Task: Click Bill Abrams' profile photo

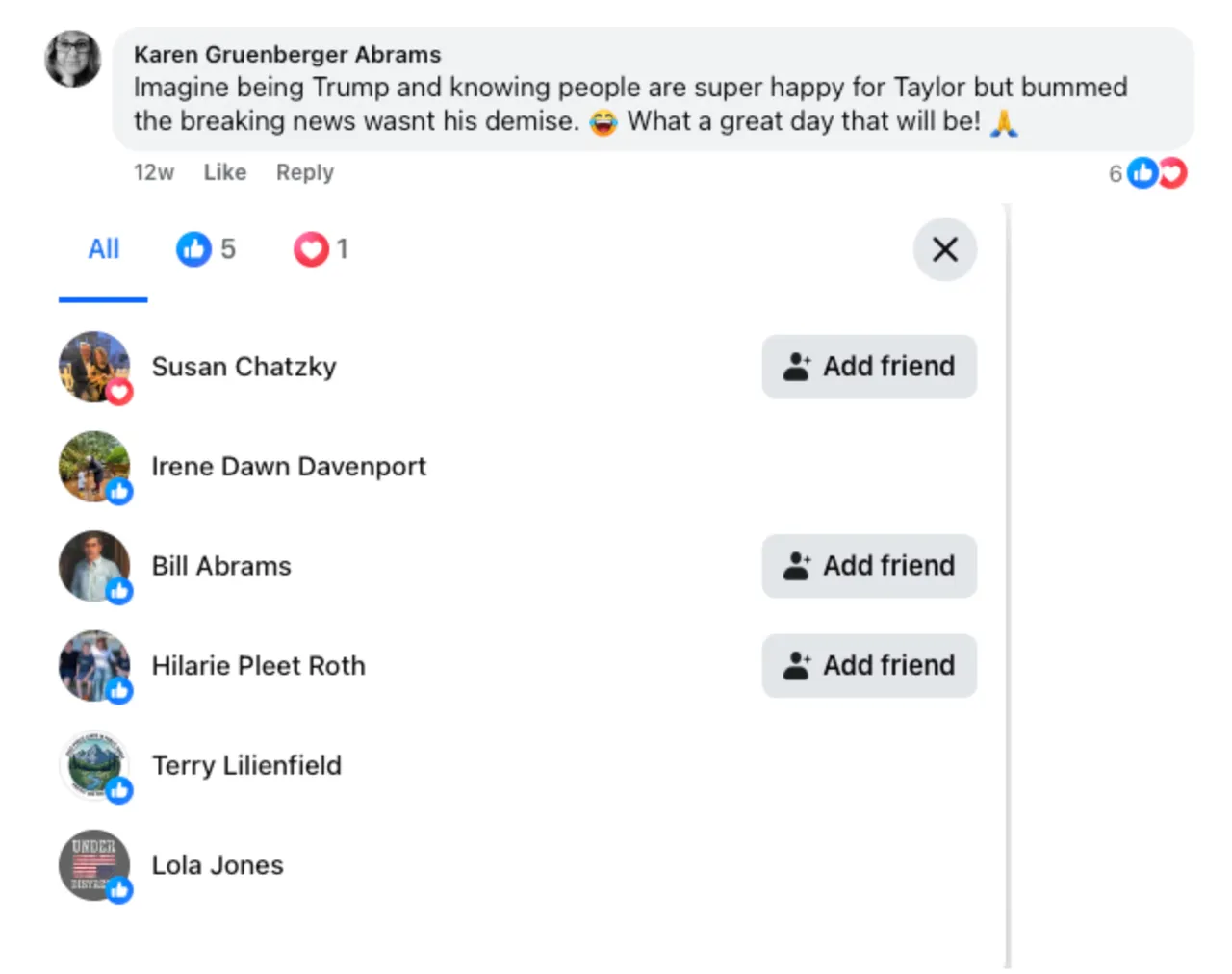Action: click(x=94, y=566)
